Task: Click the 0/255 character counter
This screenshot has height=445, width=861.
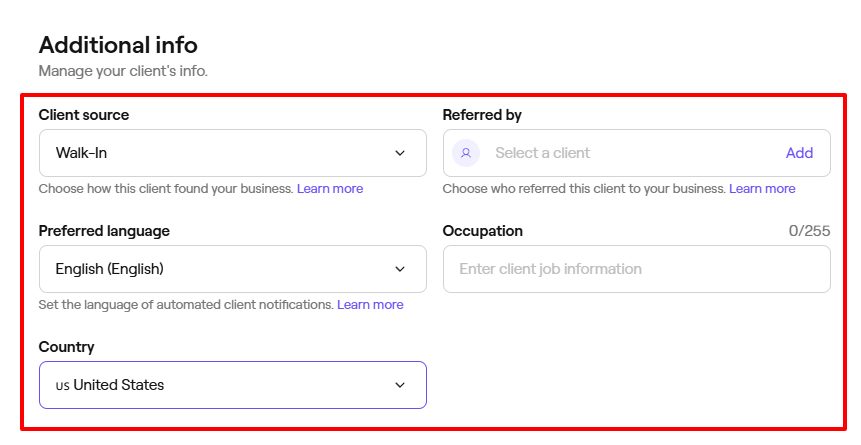Action: pos(809,231)
